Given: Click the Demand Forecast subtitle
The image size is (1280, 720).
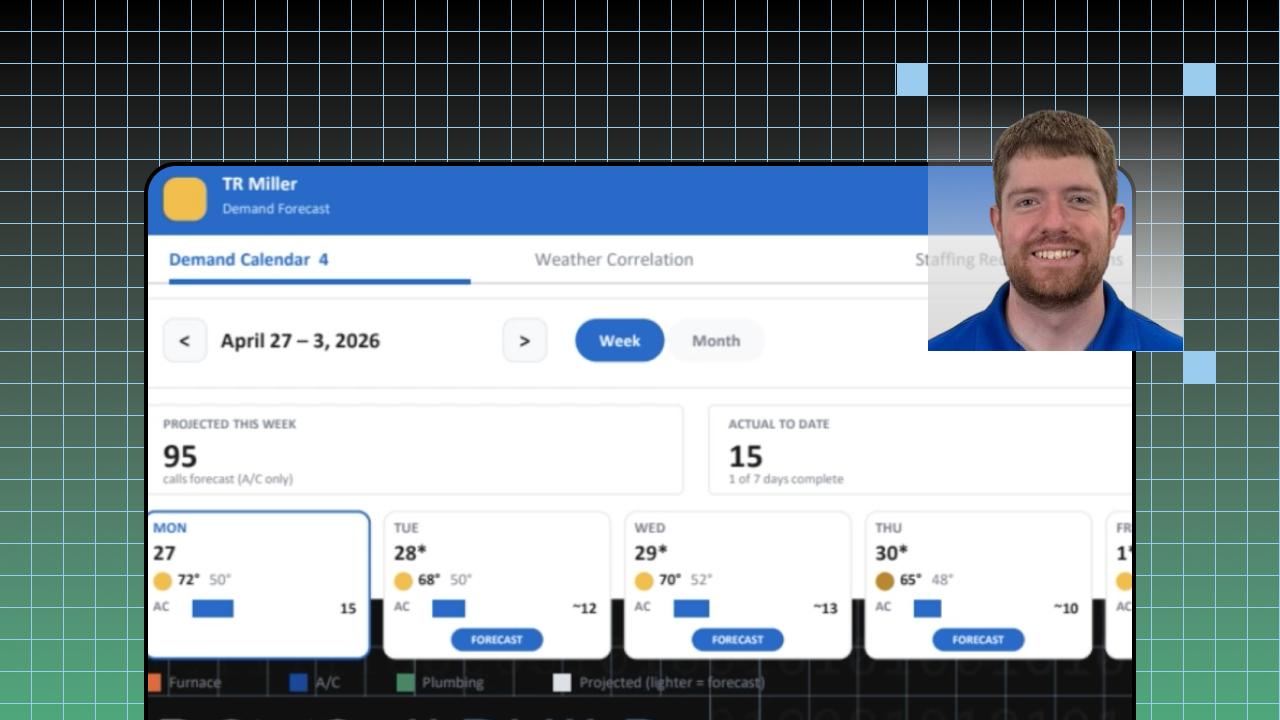Looking at the screenshot, I should click(x=276, y=209).
